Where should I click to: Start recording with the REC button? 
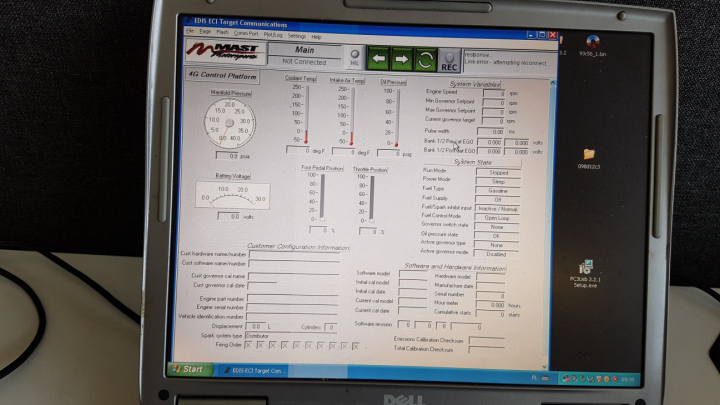(x=449, y=61)
